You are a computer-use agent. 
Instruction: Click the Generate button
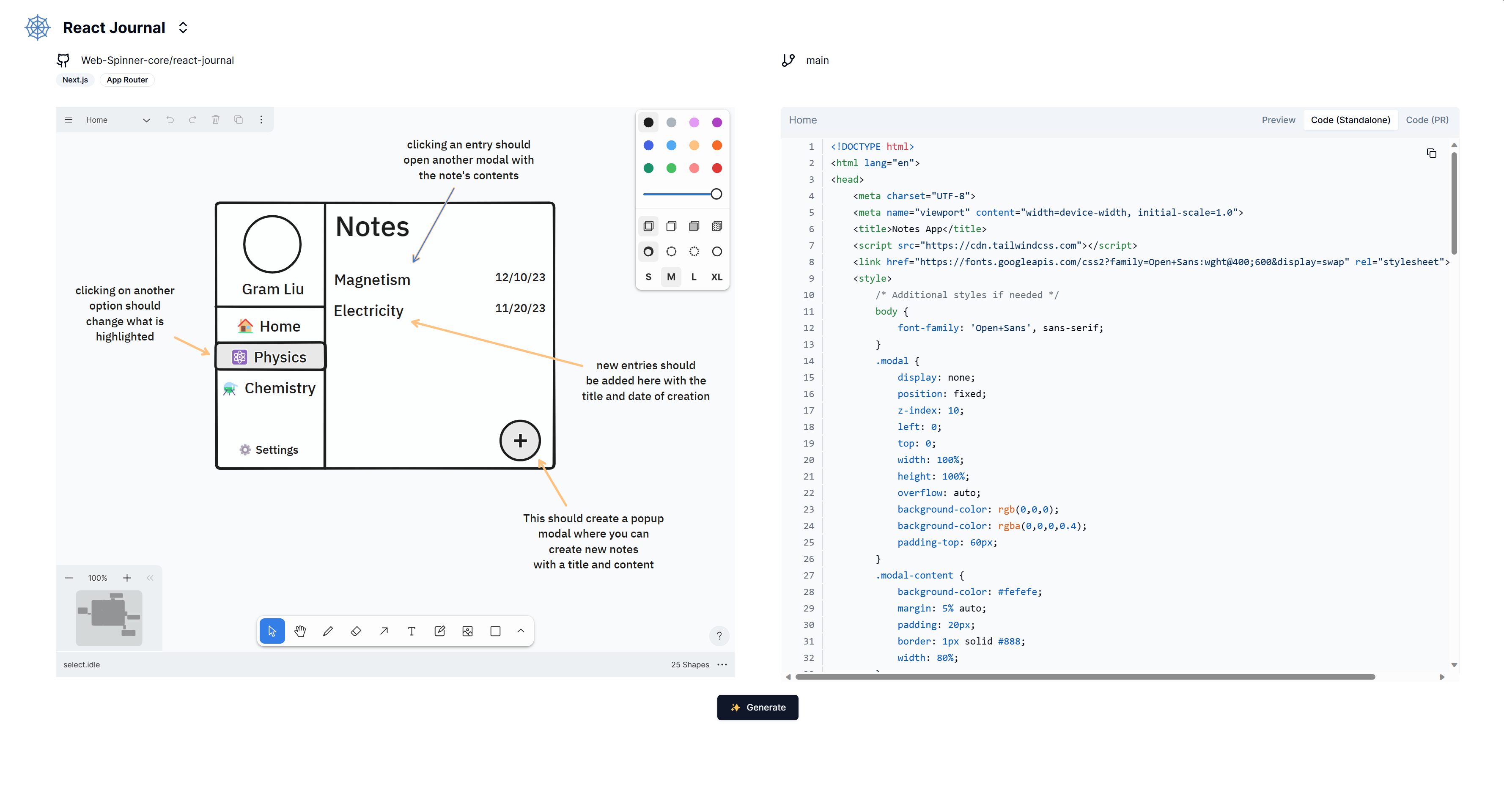click(x=757, y=707)
